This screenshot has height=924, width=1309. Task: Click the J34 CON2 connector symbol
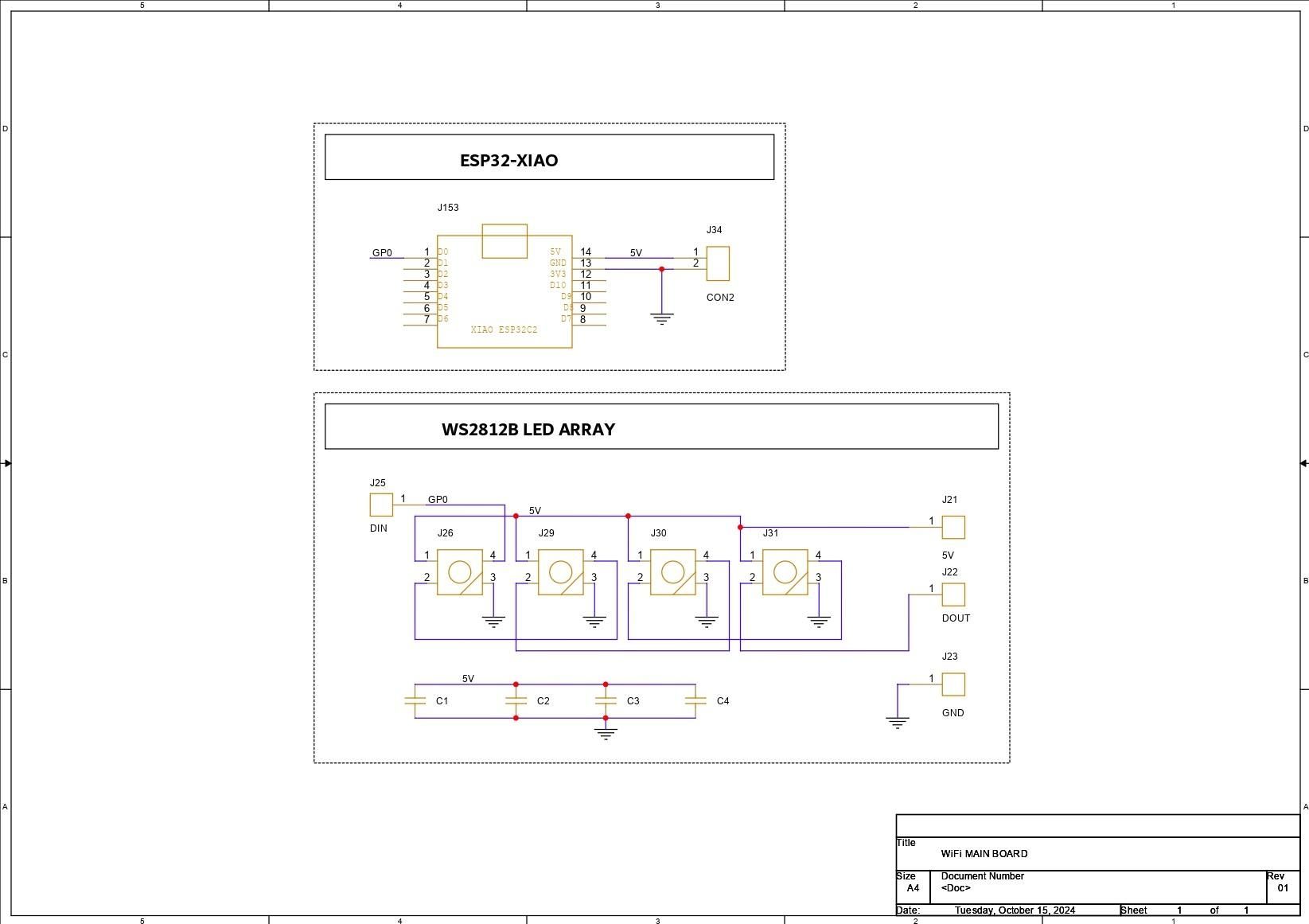718,263
